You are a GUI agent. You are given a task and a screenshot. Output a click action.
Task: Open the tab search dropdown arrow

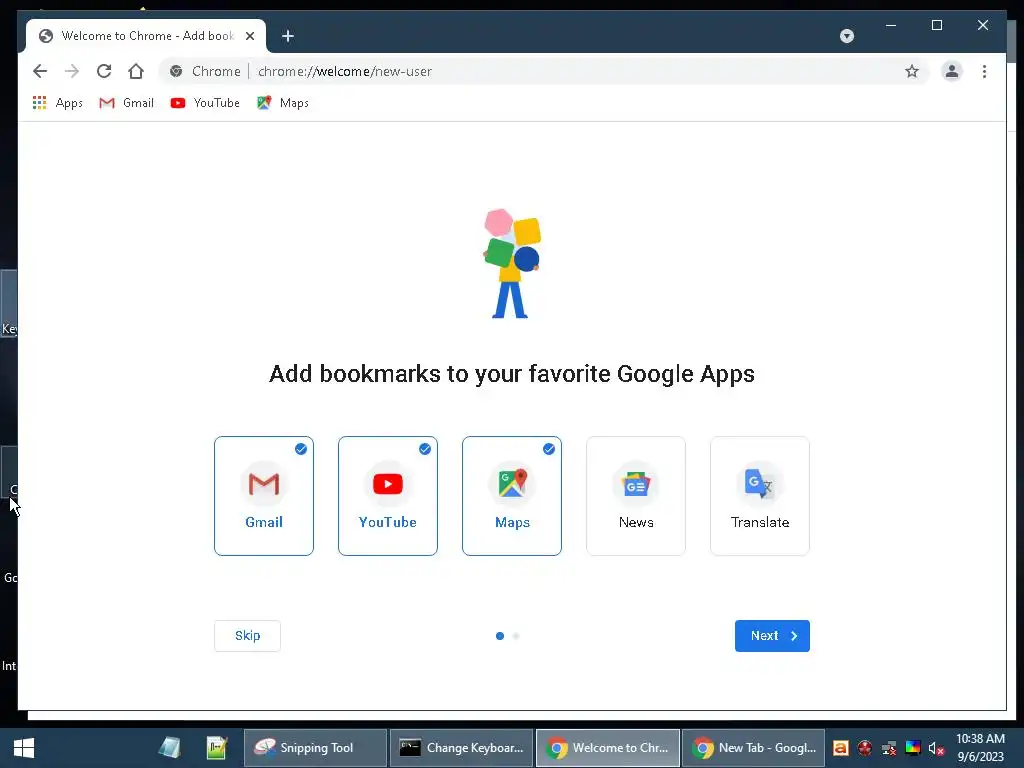pyautogui.click(x=846, y=36)
